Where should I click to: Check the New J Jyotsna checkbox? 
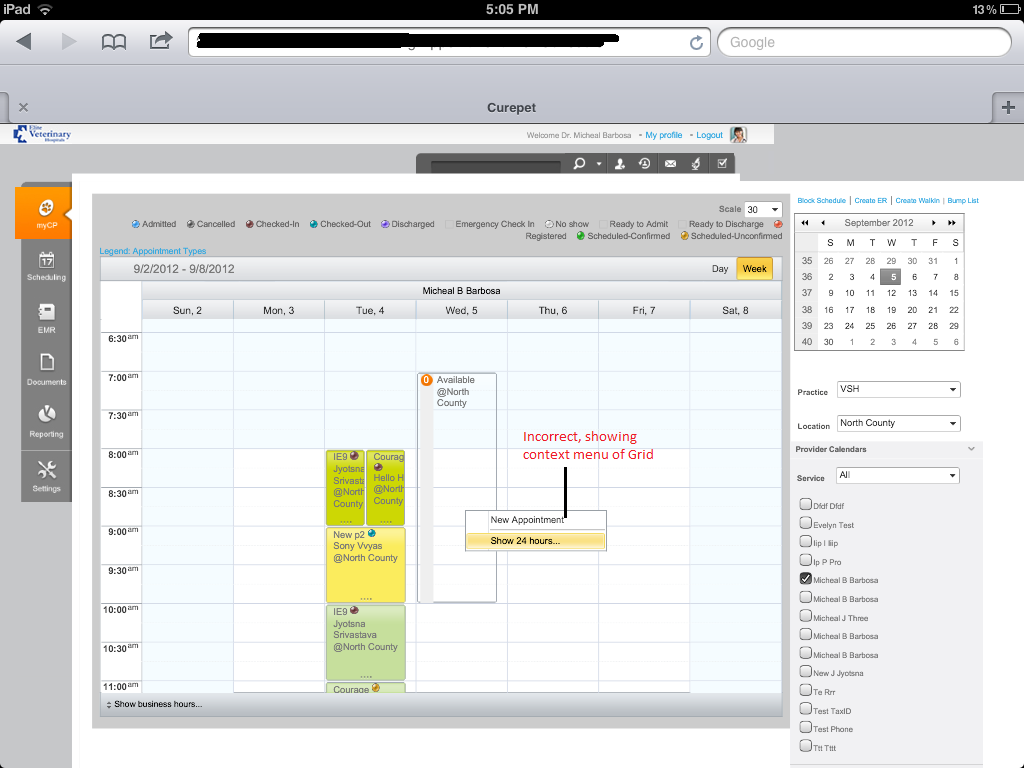click(x=805, y=671)
